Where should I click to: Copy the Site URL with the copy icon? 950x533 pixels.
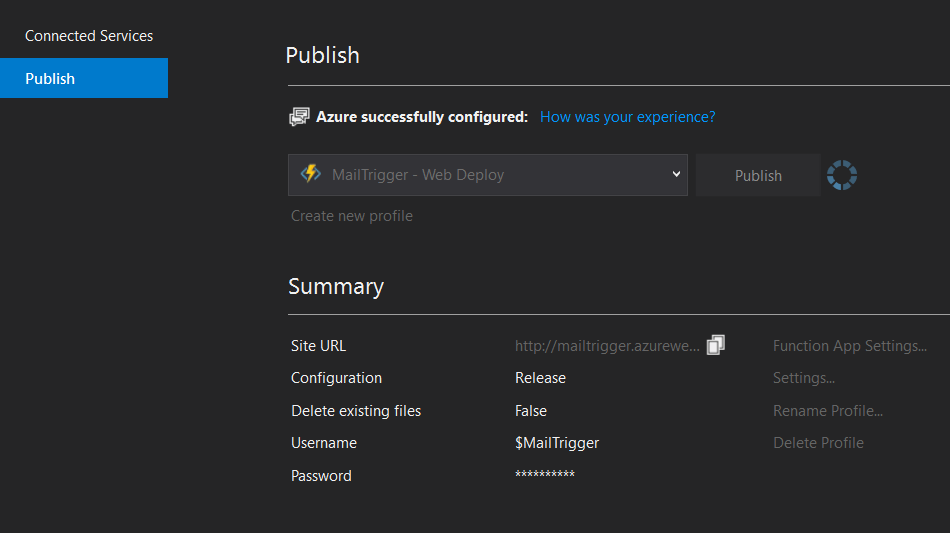[x=716, y=345]
